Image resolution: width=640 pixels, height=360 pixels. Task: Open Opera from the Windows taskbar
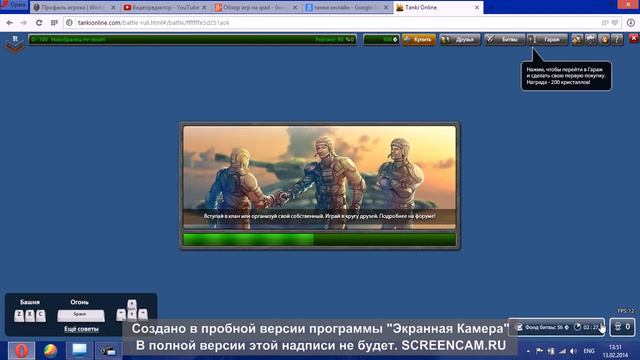pyautogui.click(x=22, y=350)
